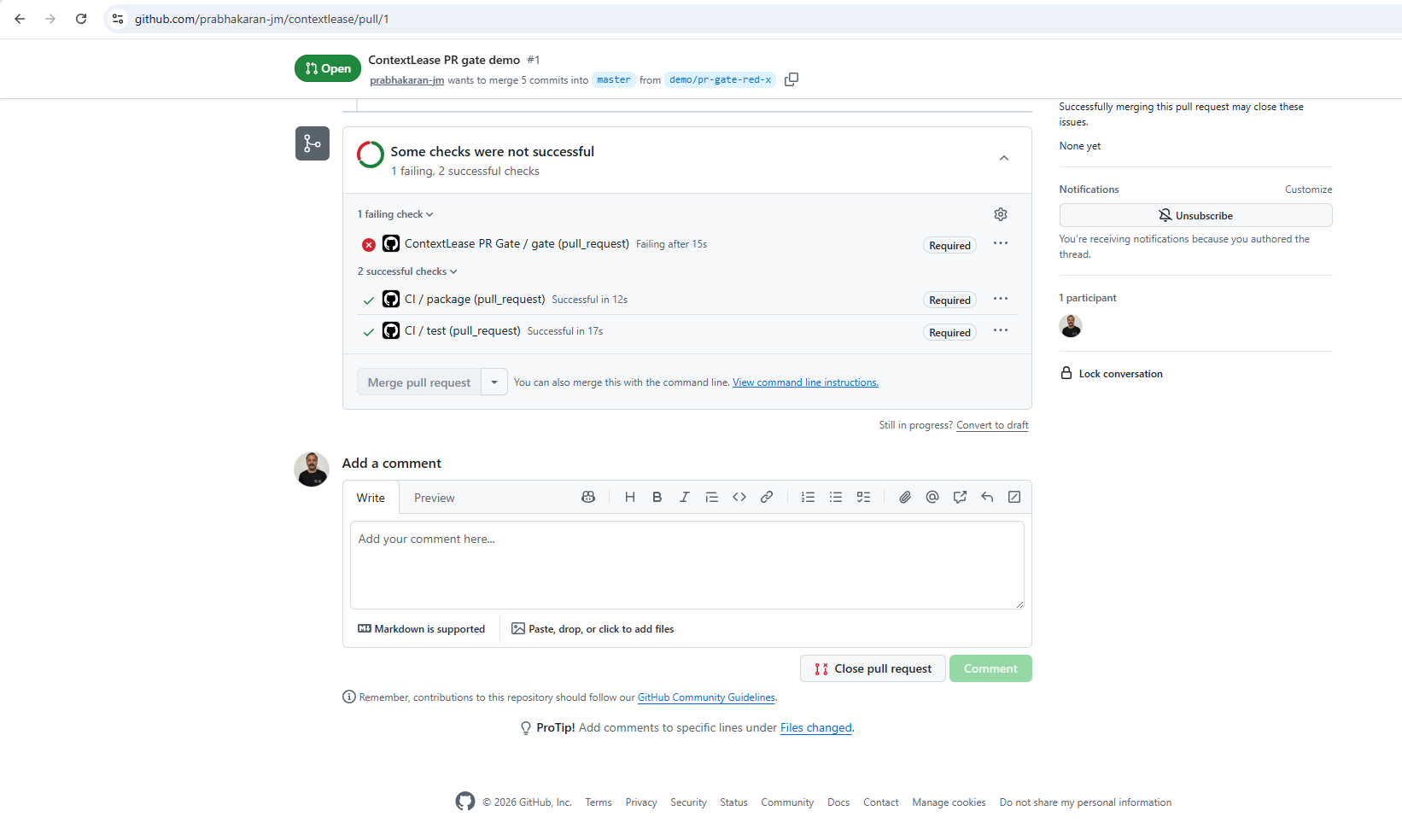
Task: Collapse the checks summary panel
Action: pos(1004,158)
